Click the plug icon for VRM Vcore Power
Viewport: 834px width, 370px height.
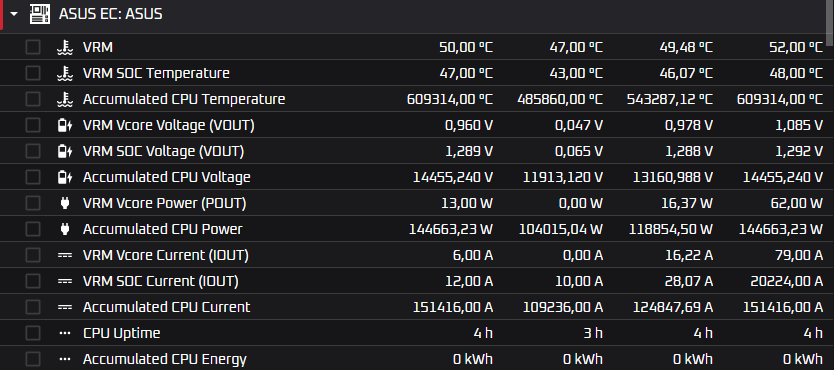point(64,203)
